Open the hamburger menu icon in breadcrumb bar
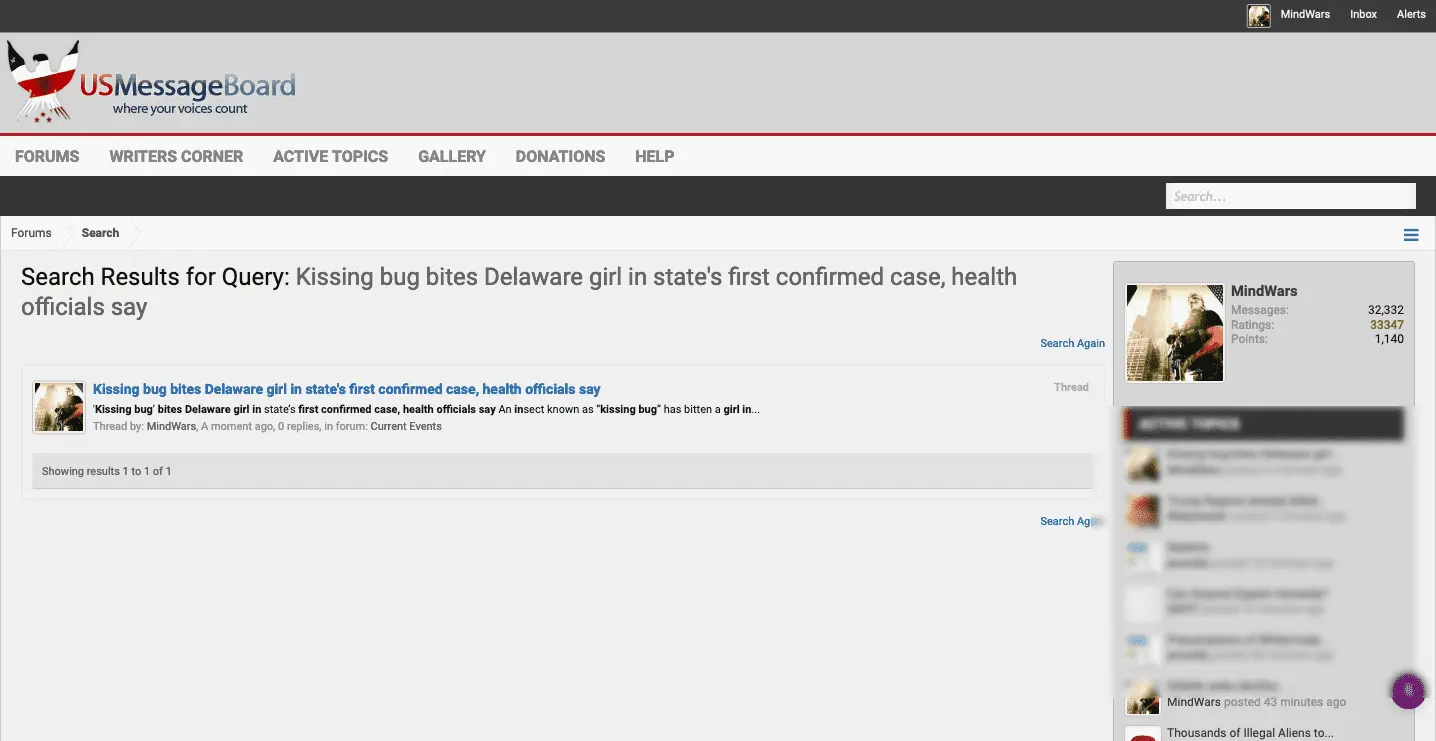 tap(1411, 235)
